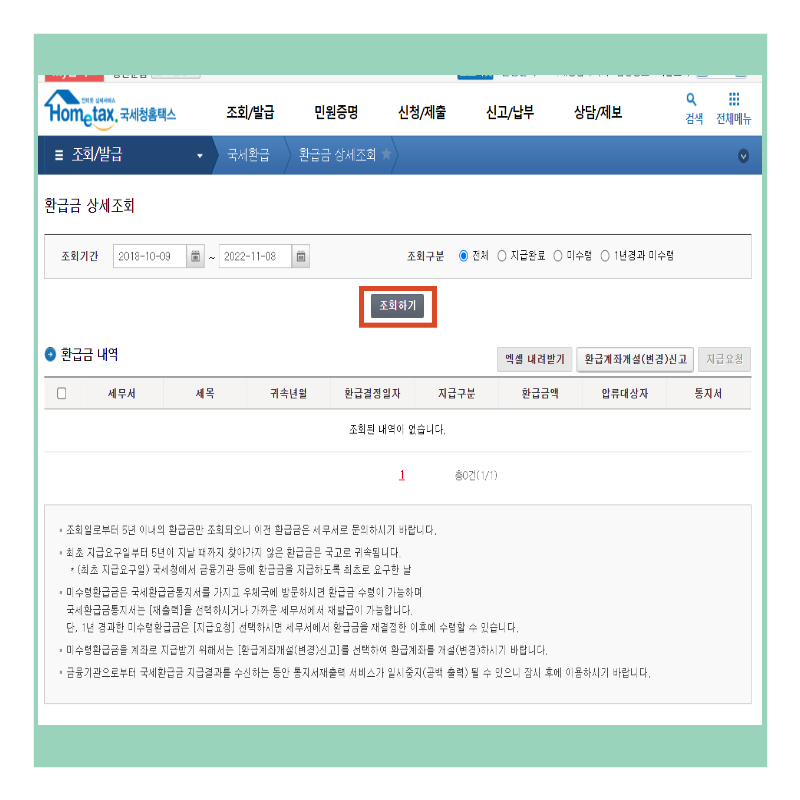Click the 검색 search icon
The width and height of the screenshot is (800, 800).
point(690,101)
